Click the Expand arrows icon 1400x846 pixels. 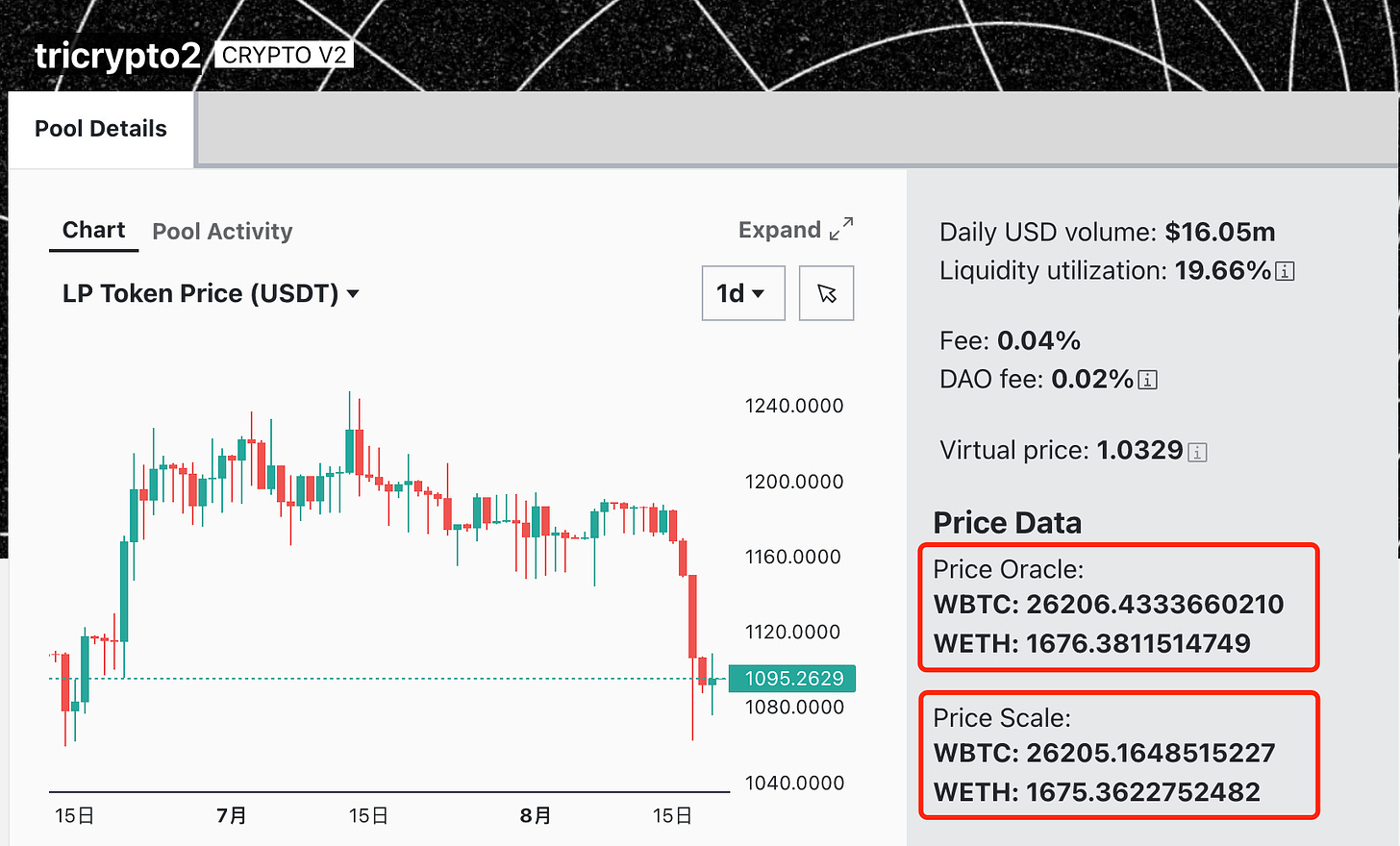coord(840,229)
